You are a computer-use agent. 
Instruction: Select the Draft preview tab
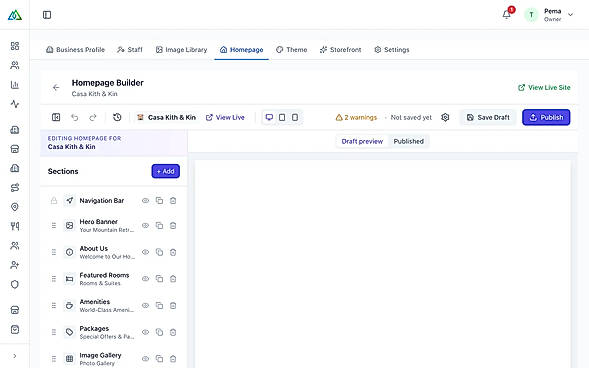point(362,142)
